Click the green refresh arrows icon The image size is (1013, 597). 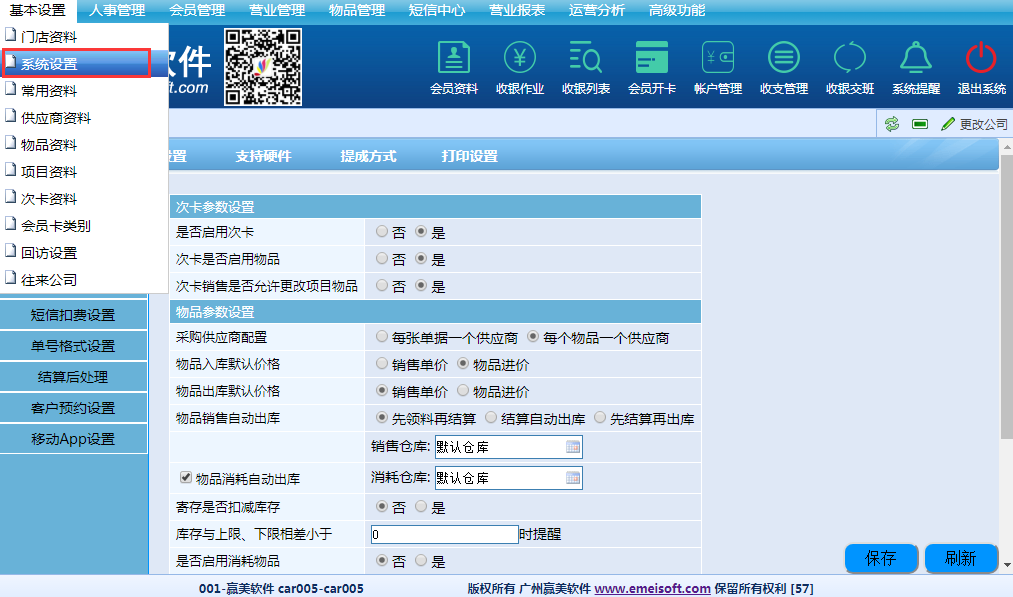891,124
